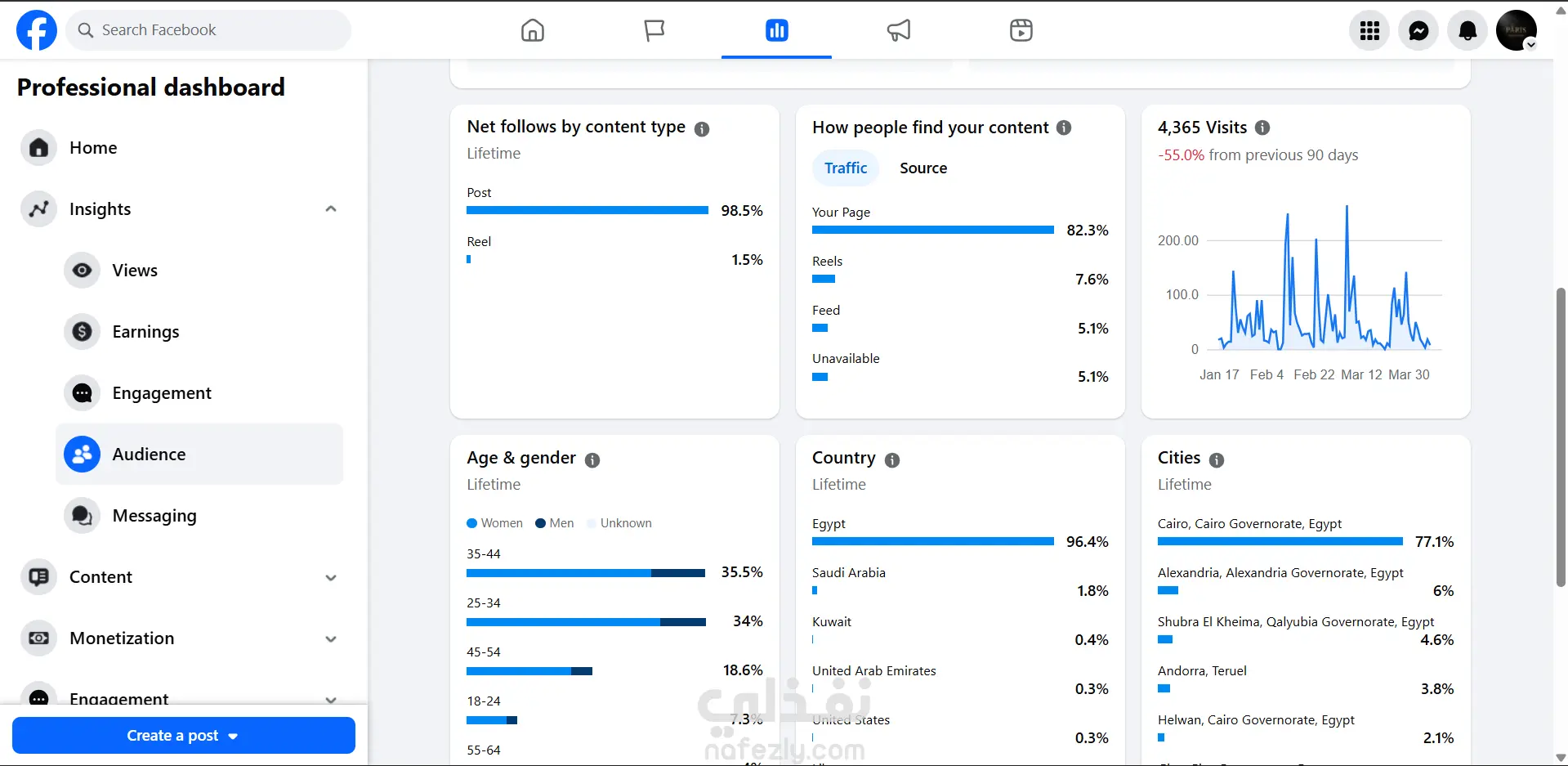Select the Traffic tab
The height and width of the screenshot is (766, 1568).
pyautogui.click(x=846, y=168)
